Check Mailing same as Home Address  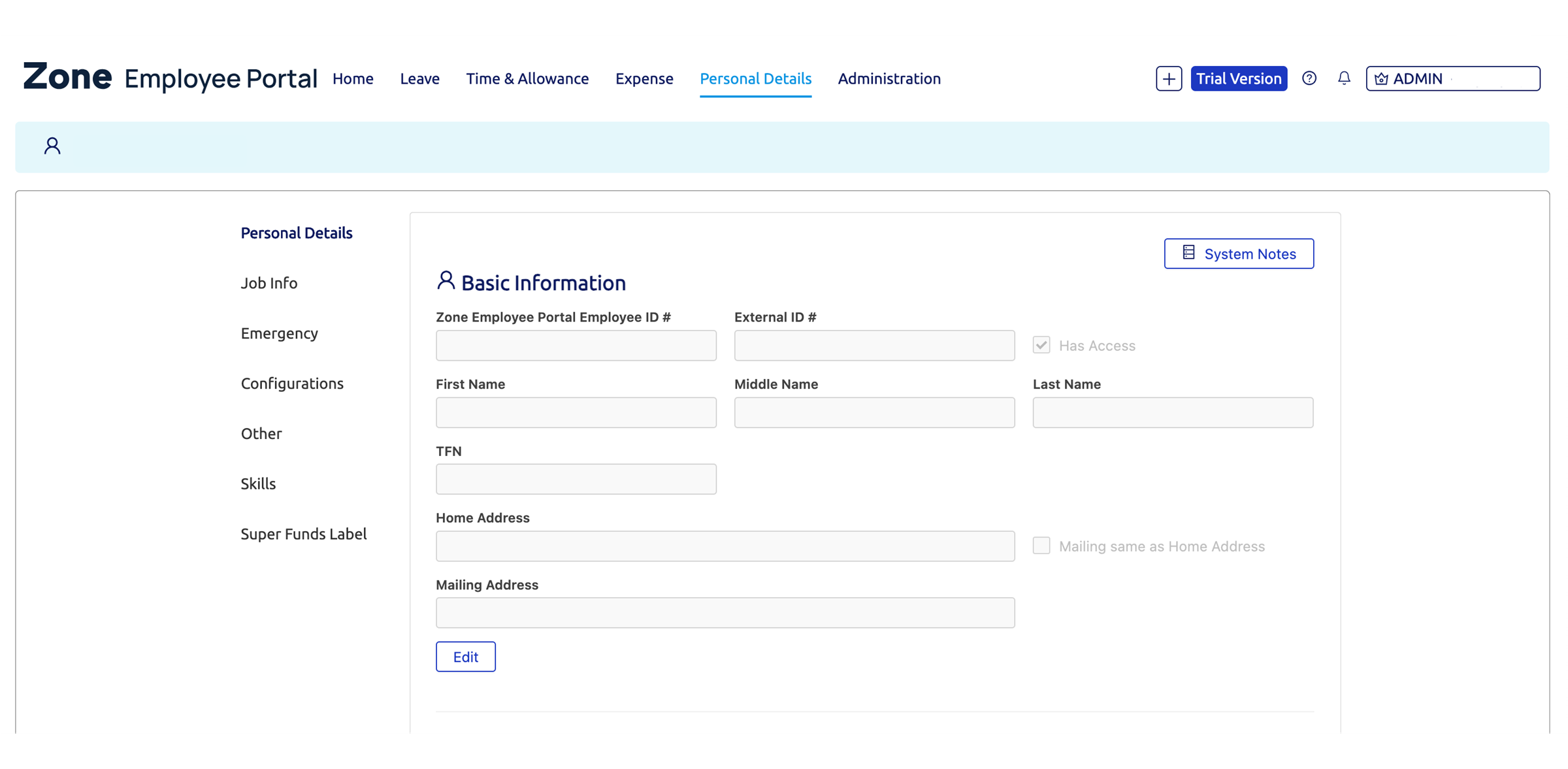pos(1041,546)
